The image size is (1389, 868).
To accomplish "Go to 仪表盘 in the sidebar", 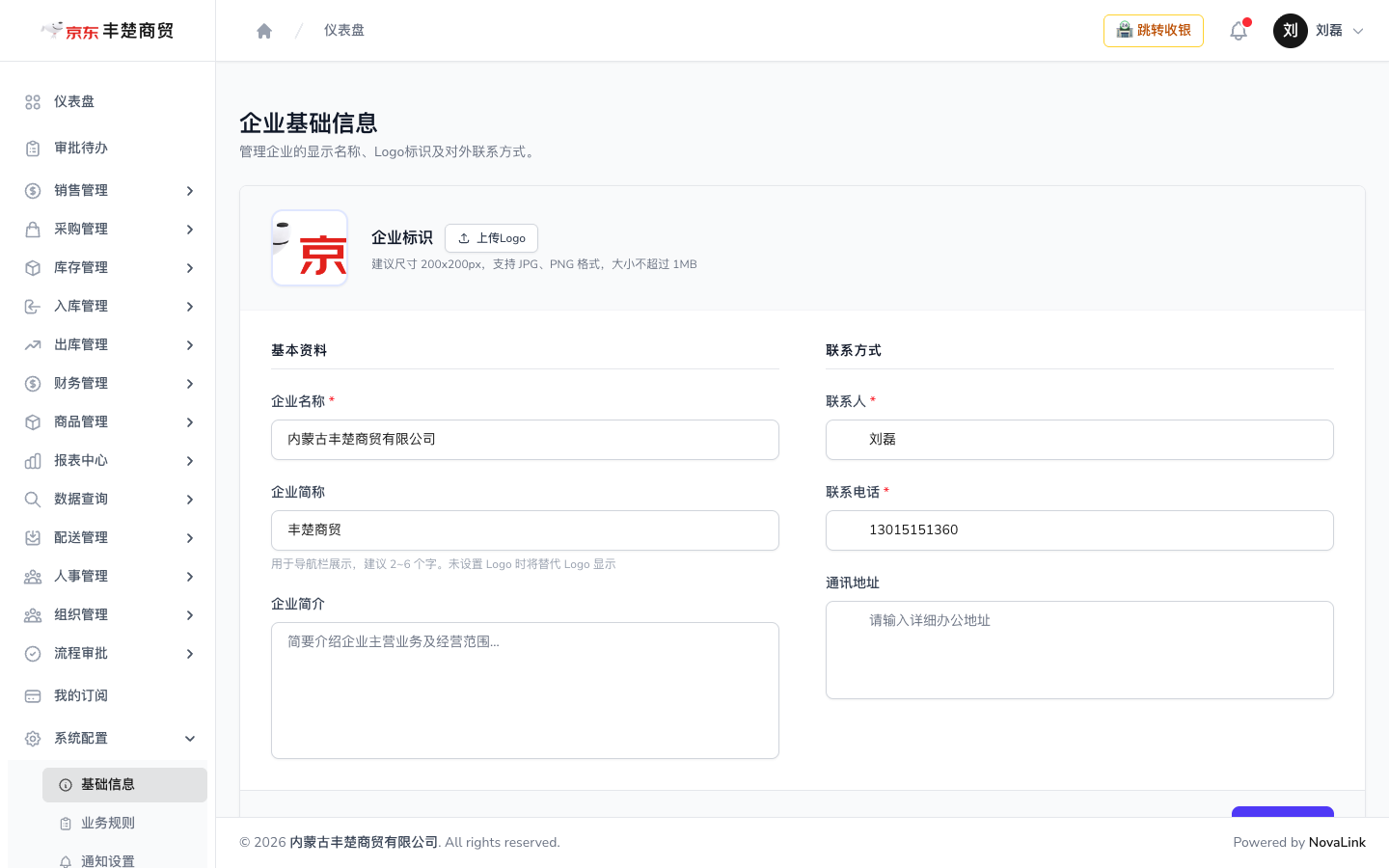I will 108,102.
